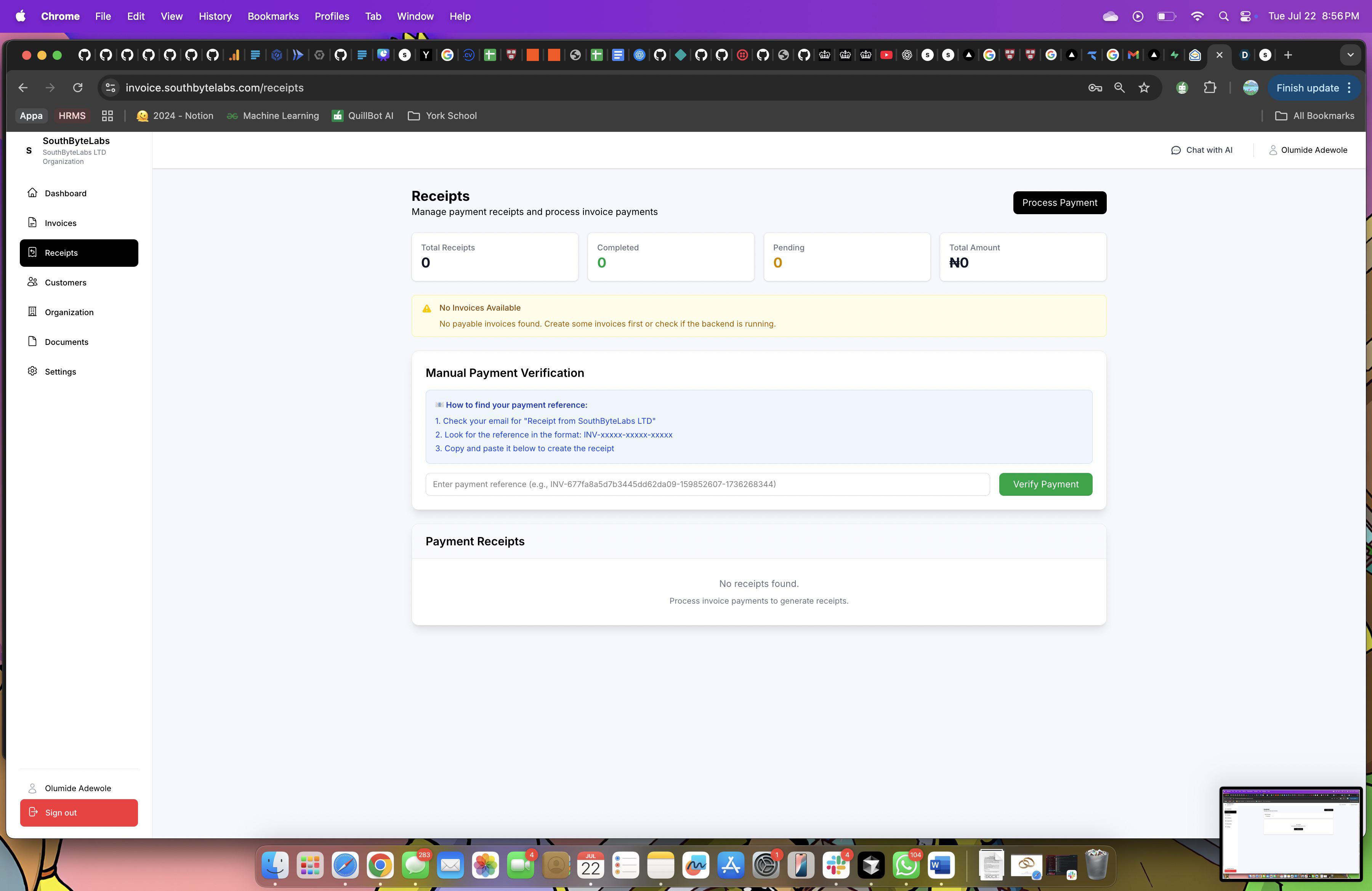
Task: Open the Chrome extensions puzzle icon
Action: (1210, 88)
